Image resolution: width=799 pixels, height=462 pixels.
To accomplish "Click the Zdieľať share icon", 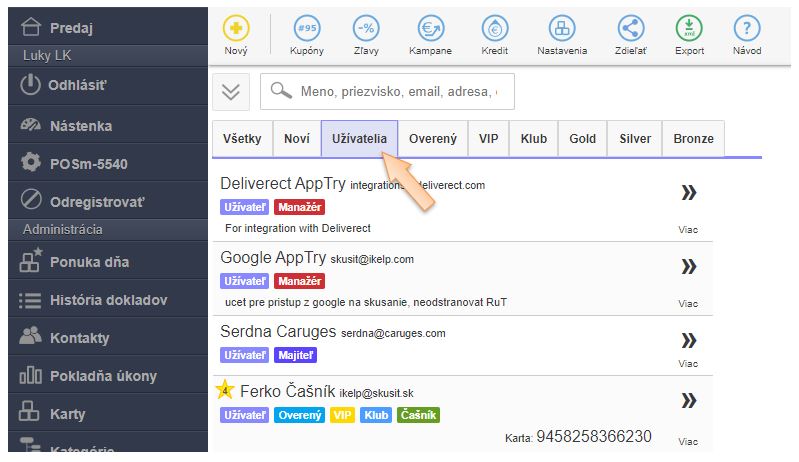I will [630, 30].
